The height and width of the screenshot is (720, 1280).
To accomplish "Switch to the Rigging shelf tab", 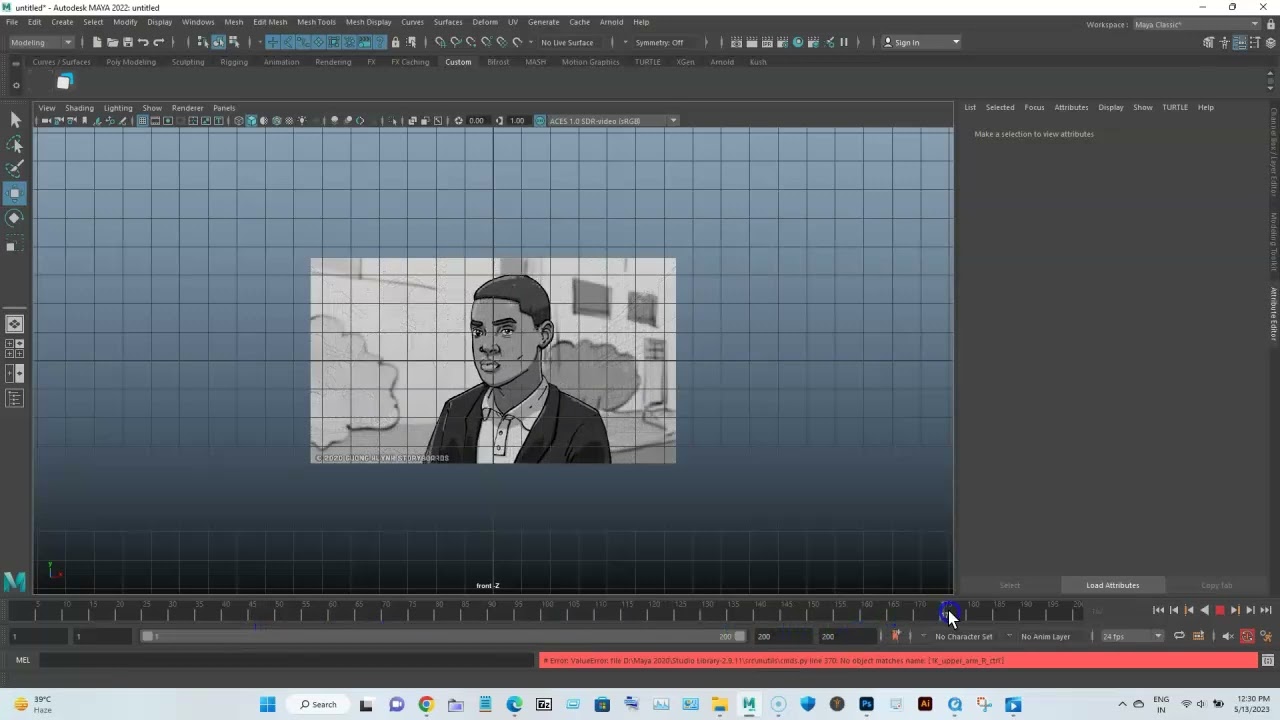I will coord(234,62).
